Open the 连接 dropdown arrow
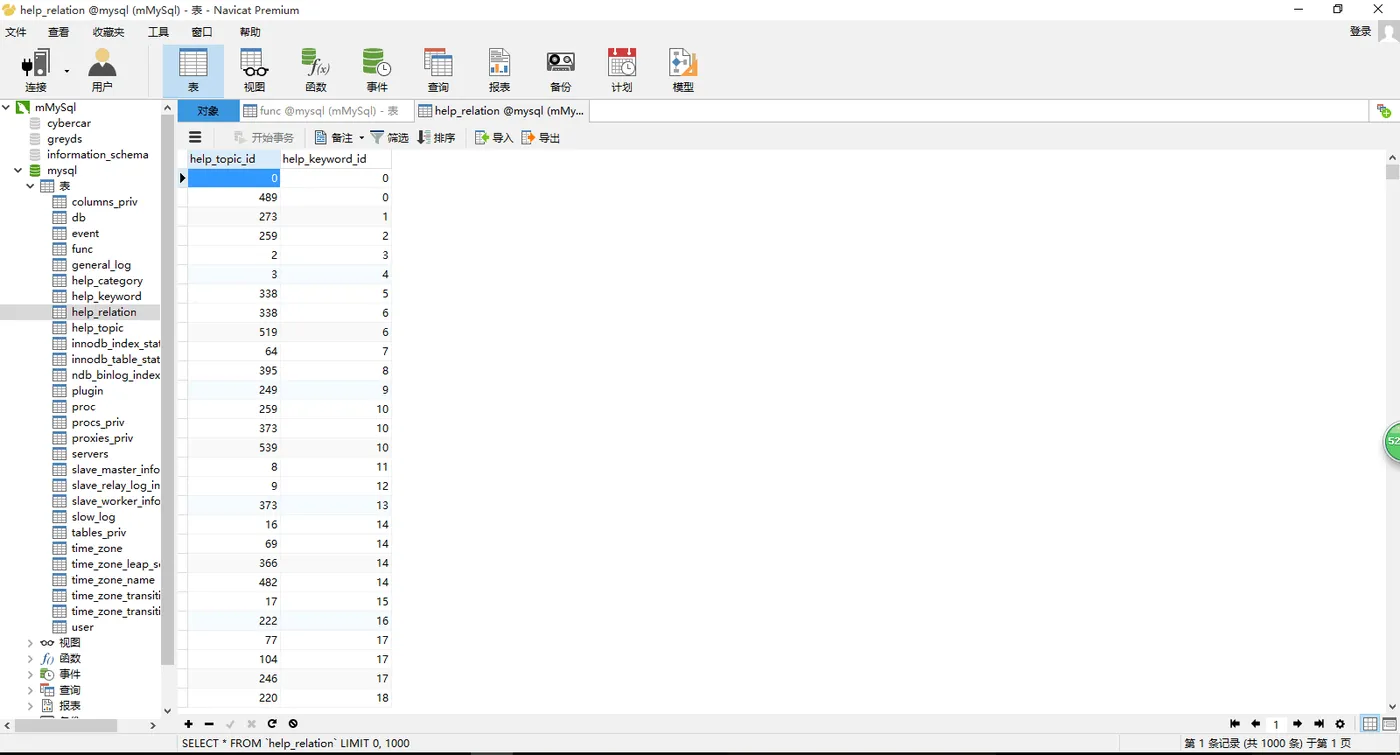The width and height of the screenshot is (1400, 755). pos(67,71)
